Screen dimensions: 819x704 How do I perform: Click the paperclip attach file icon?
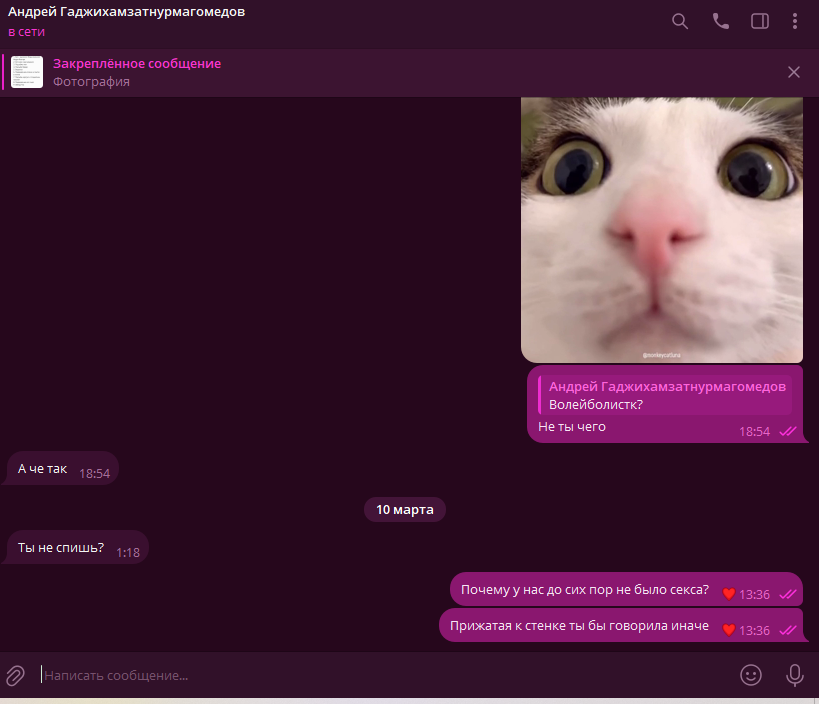15,675
